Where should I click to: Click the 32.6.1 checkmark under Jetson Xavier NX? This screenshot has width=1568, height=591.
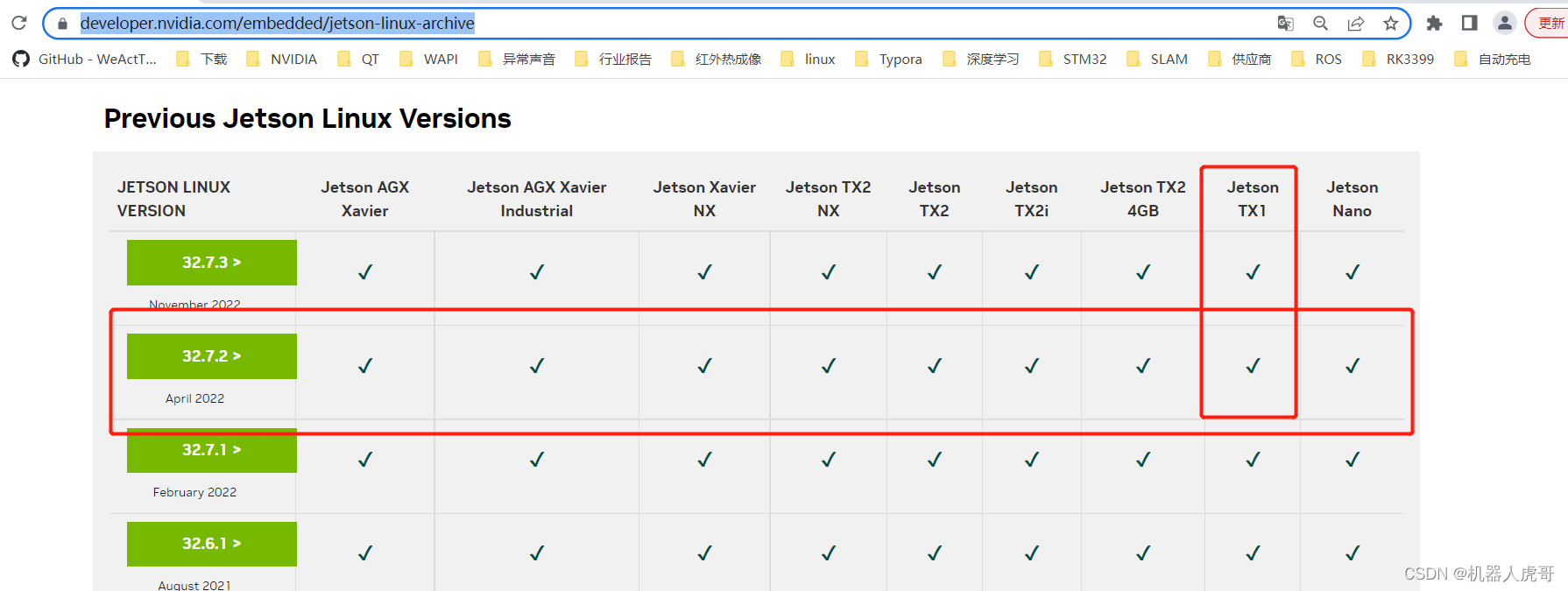[x=704, y=553]
